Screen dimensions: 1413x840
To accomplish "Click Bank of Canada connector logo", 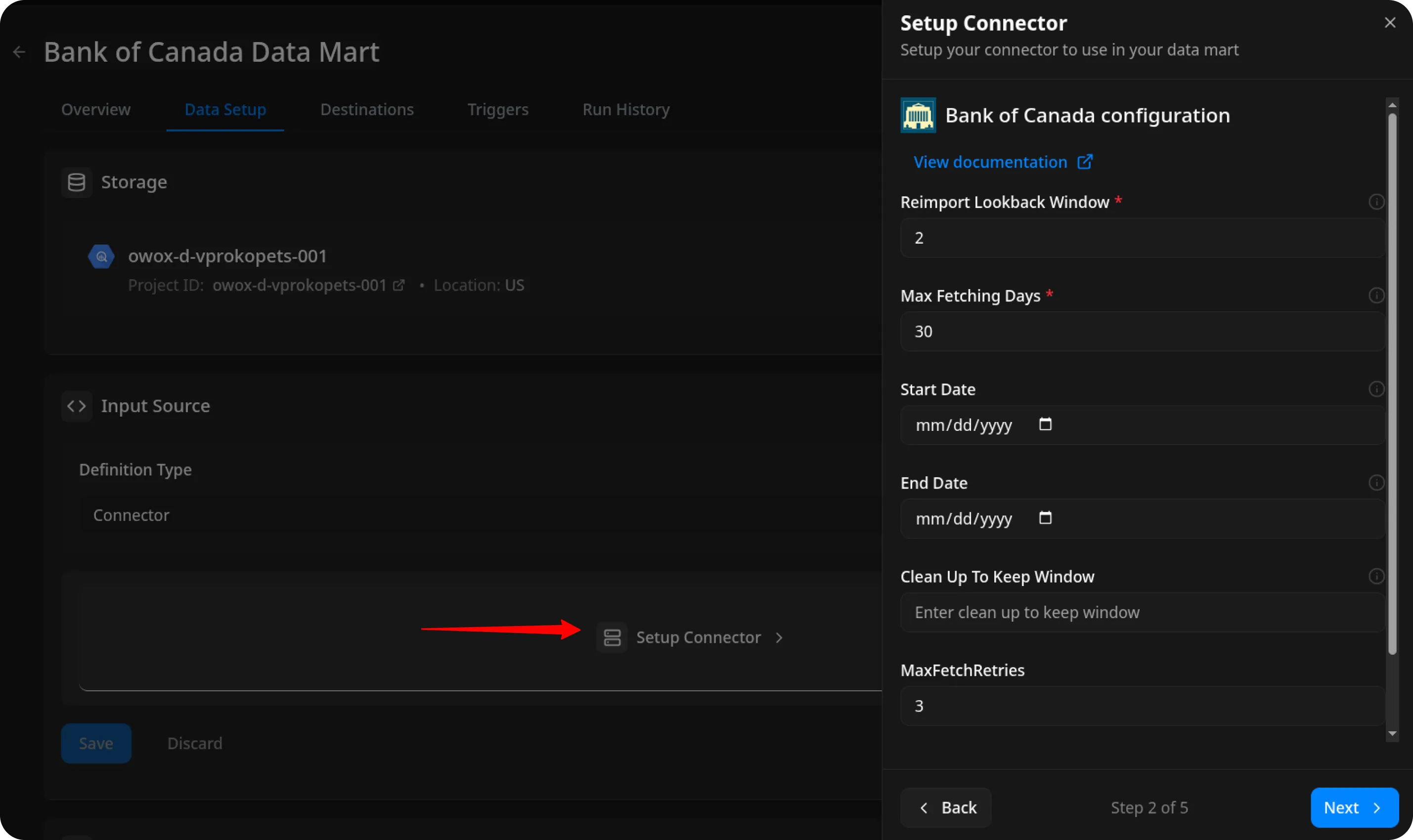I will (x=918, y=116).
